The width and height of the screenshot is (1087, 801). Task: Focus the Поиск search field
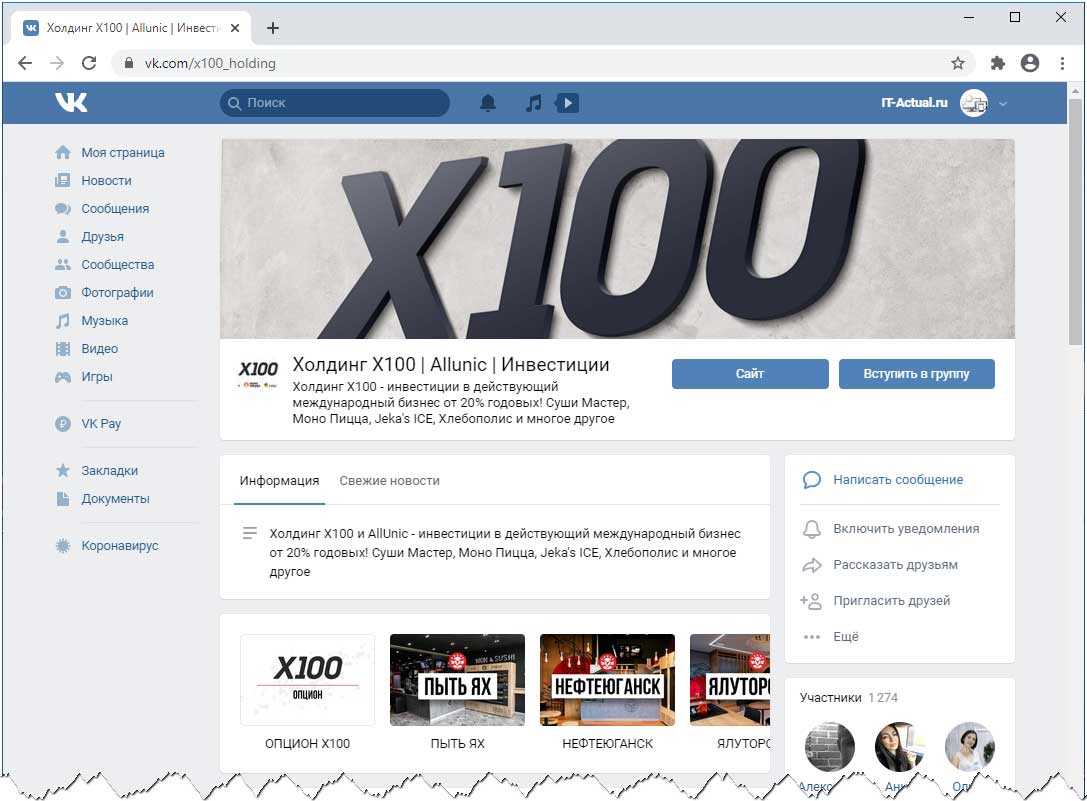pyautogui.click(x=335, y=103)
